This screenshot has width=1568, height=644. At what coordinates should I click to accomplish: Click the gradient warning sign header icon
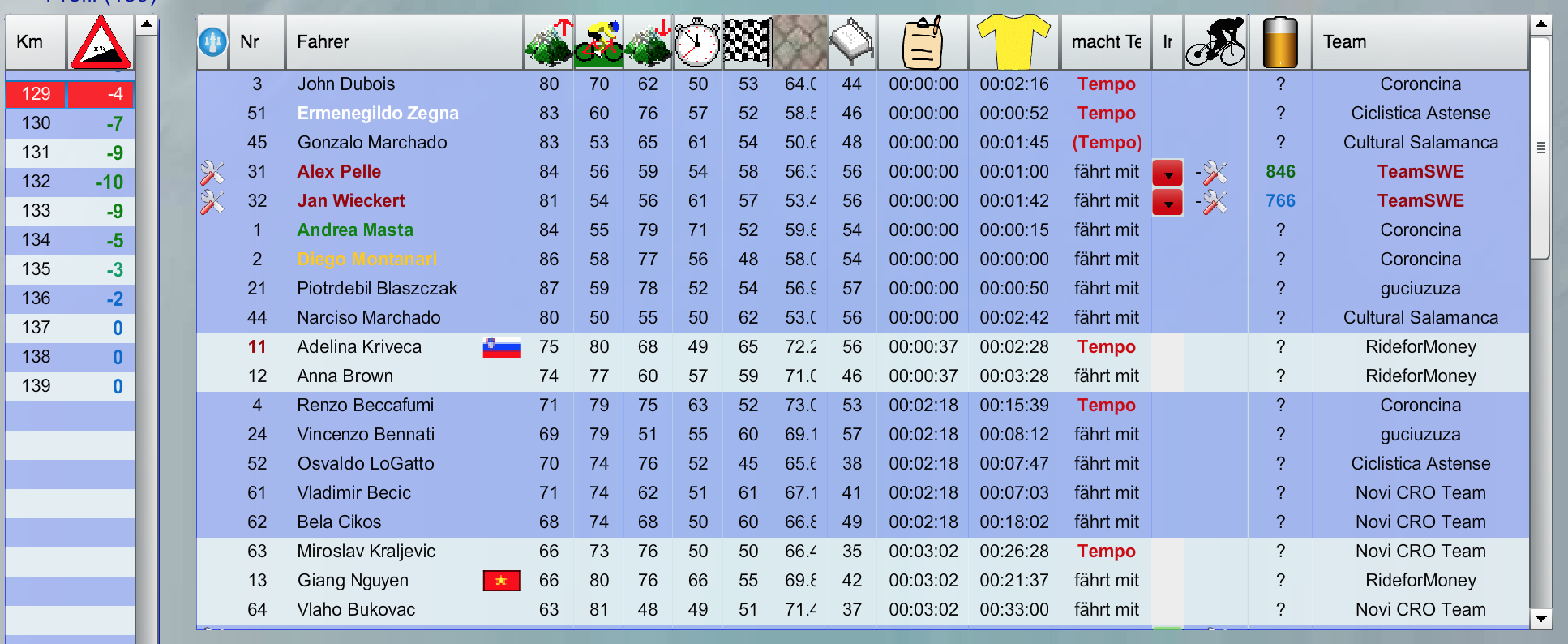(100, 41)
